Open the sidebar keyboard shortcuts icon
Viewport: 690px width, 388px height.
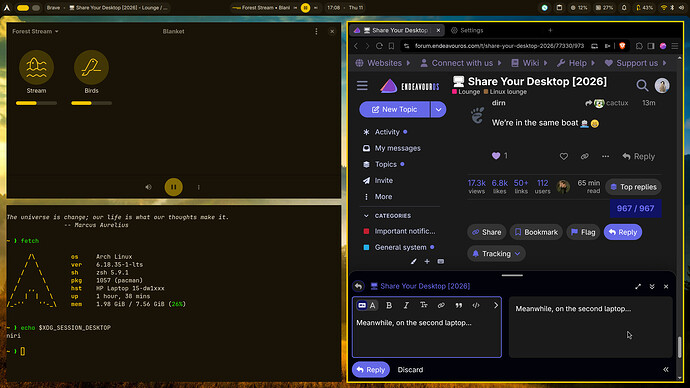(x=440, y=261)
